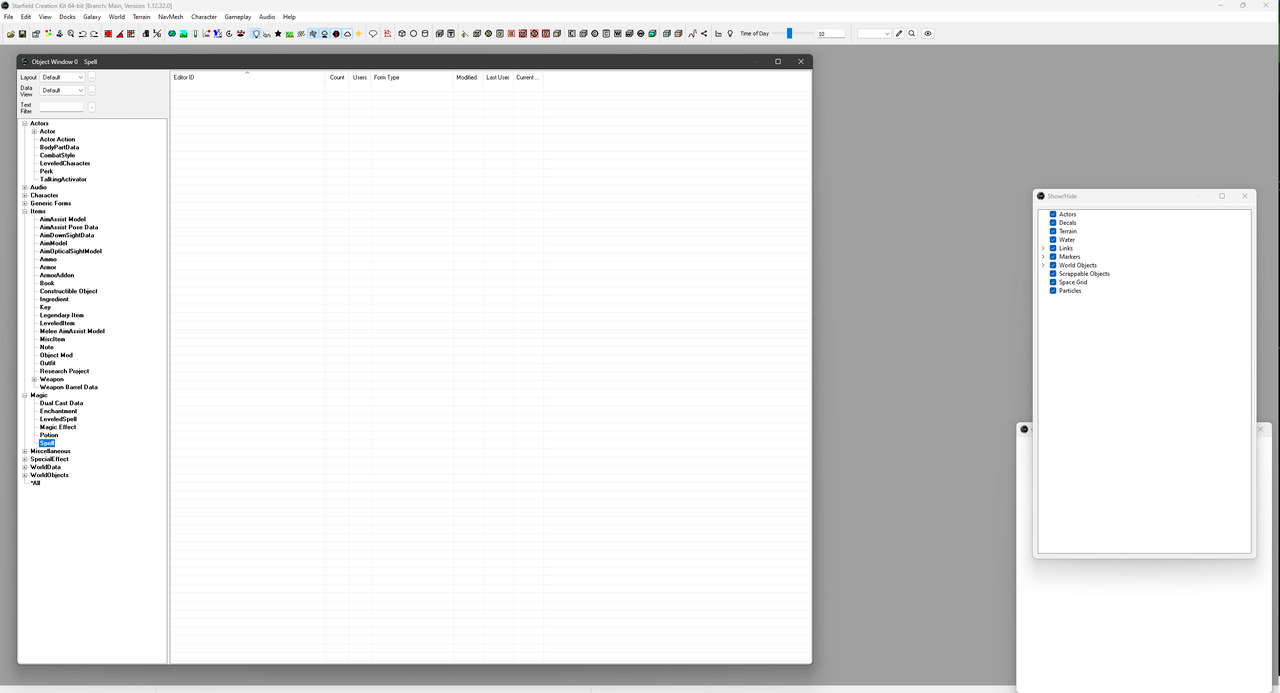Expand the Audio tree category
1280x693 pixels.
point(25,187)
